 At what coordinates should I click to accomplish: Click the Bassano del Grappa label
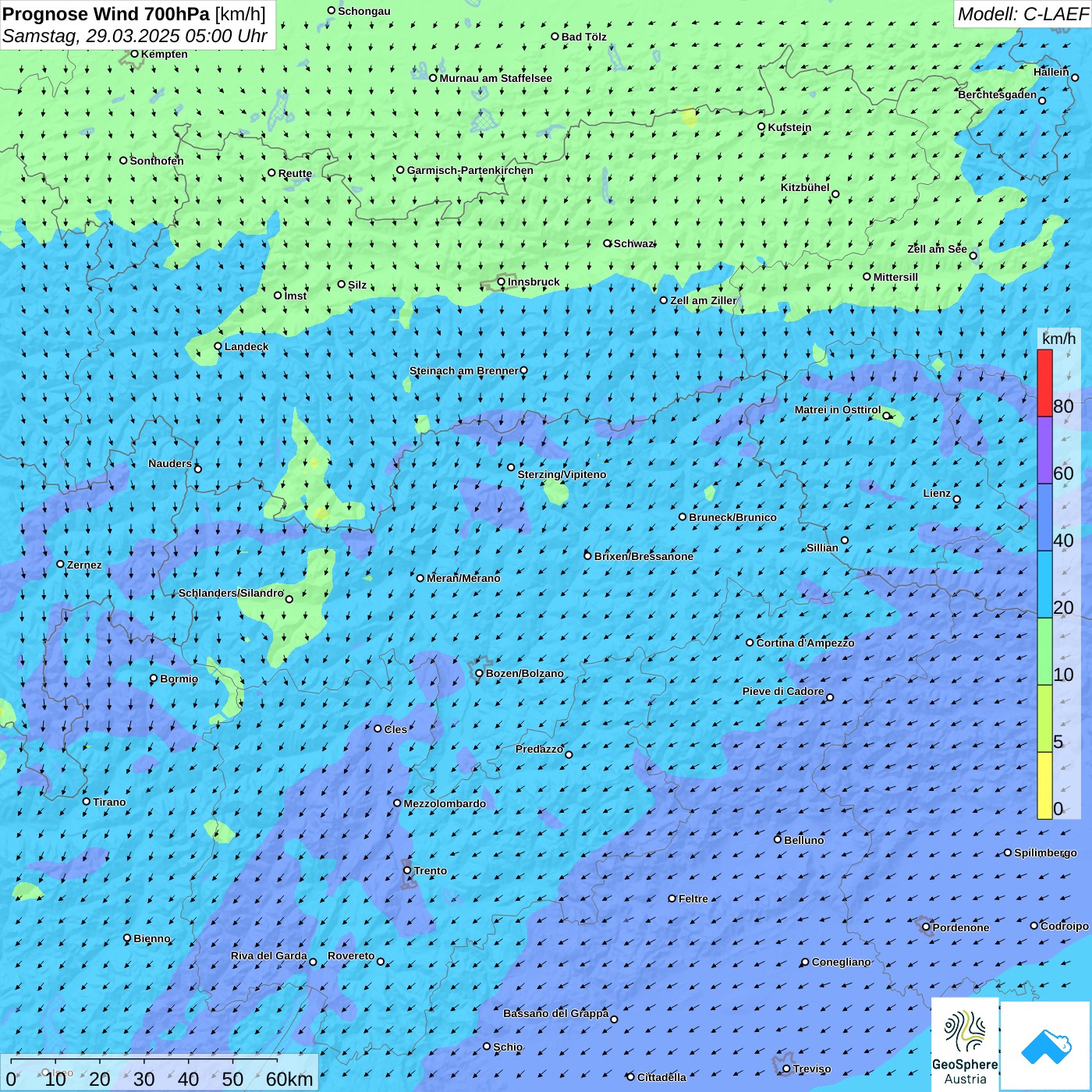[x=556, y=1013]
